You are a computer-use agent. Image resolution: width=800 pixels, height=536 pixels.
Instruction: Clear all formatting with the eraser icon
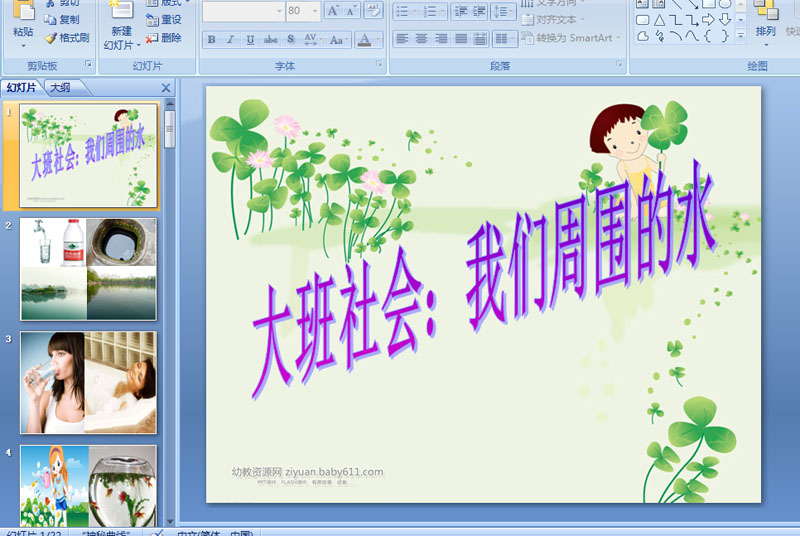pyautogui.click(x=374, y=11)
